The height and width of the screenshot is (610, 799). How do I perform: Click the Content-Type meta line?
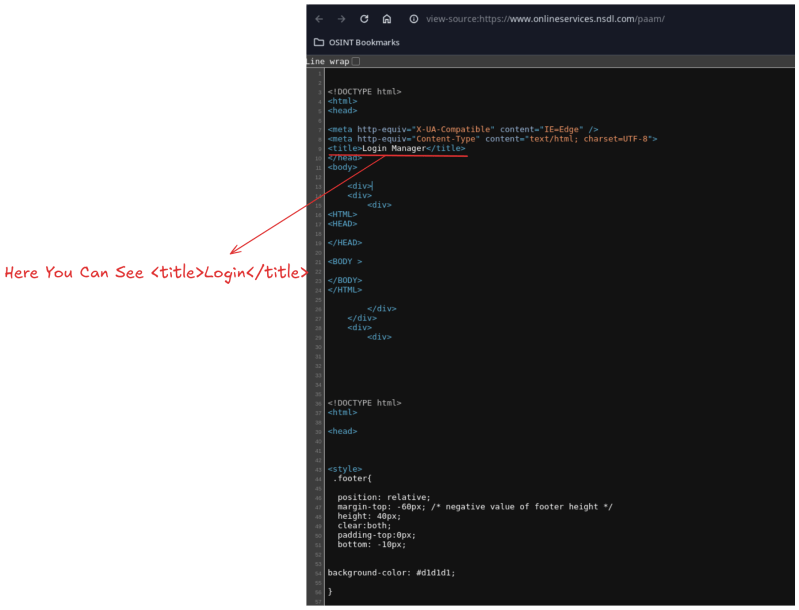point(492,139)
